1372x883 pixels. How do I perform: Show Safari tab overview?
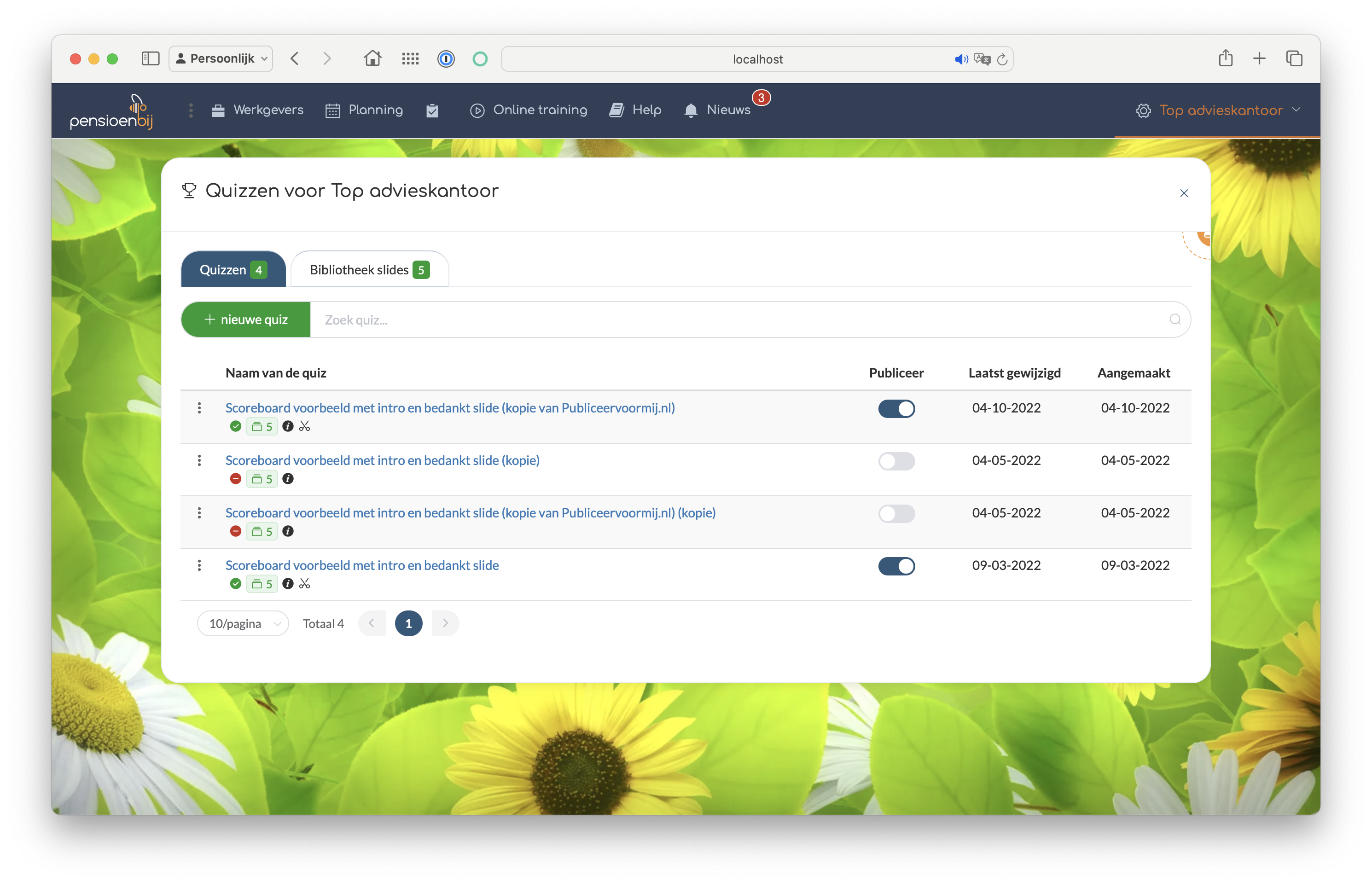1294,58
